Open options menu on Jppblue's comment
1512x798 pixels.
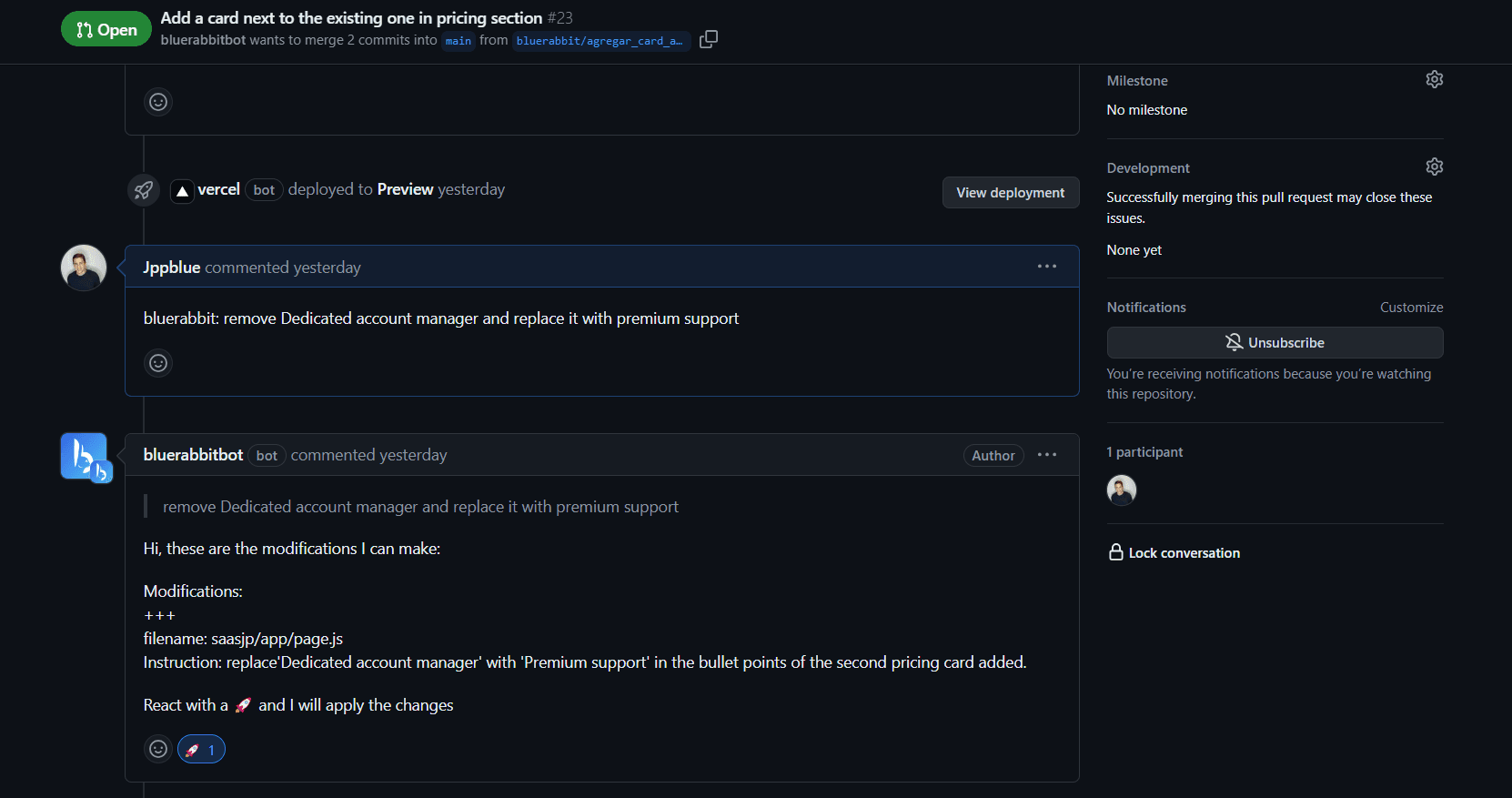[1046, 267]
